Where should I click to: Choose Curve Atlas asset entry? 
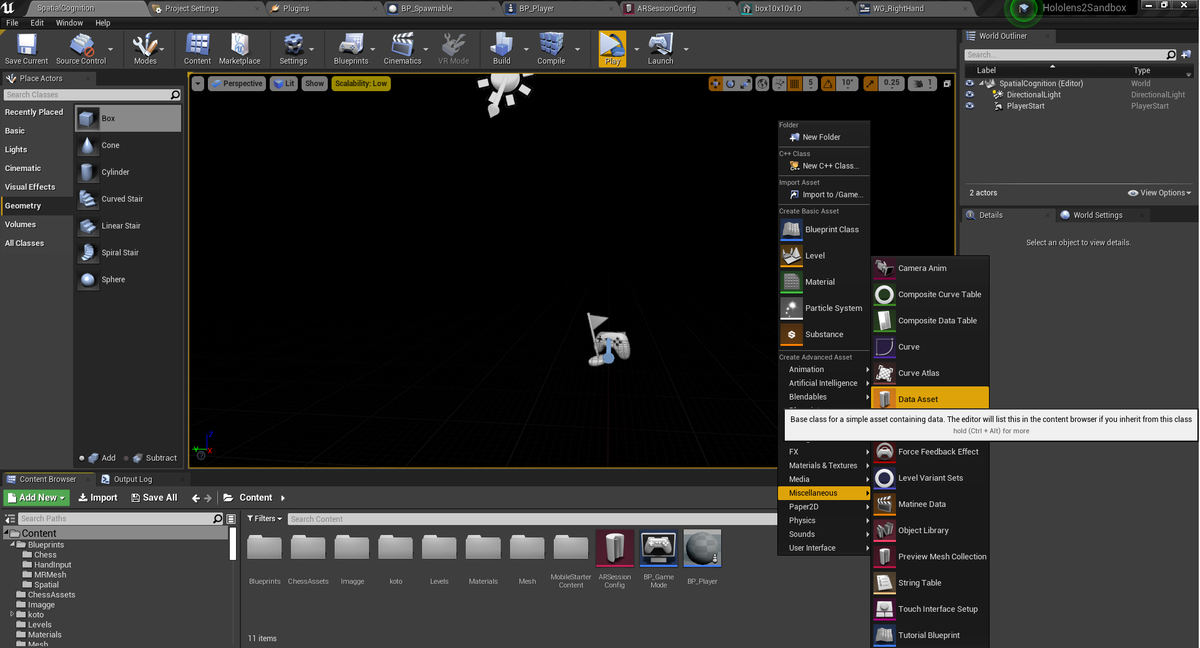pyautogui.click(x=930, y=373)
